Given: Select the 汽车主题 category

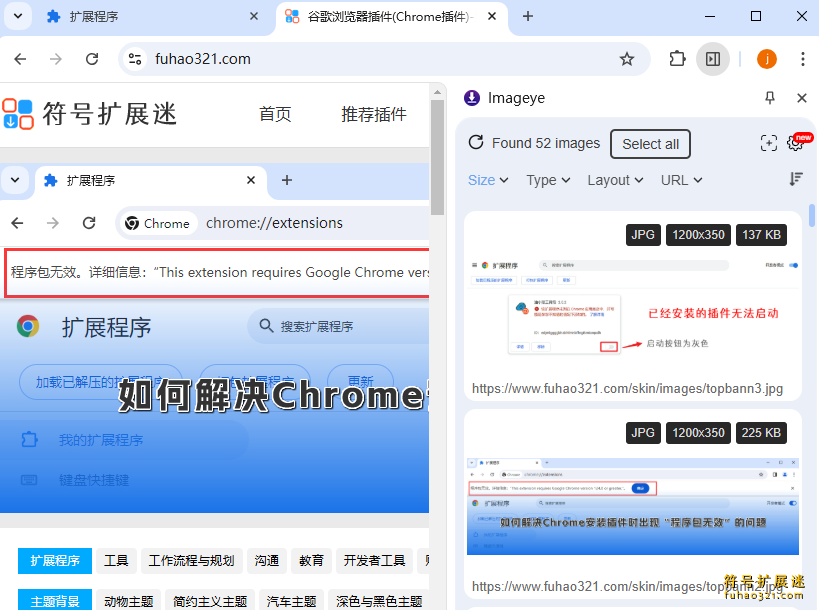Looking at the screenshot, I should coord(291,601).
